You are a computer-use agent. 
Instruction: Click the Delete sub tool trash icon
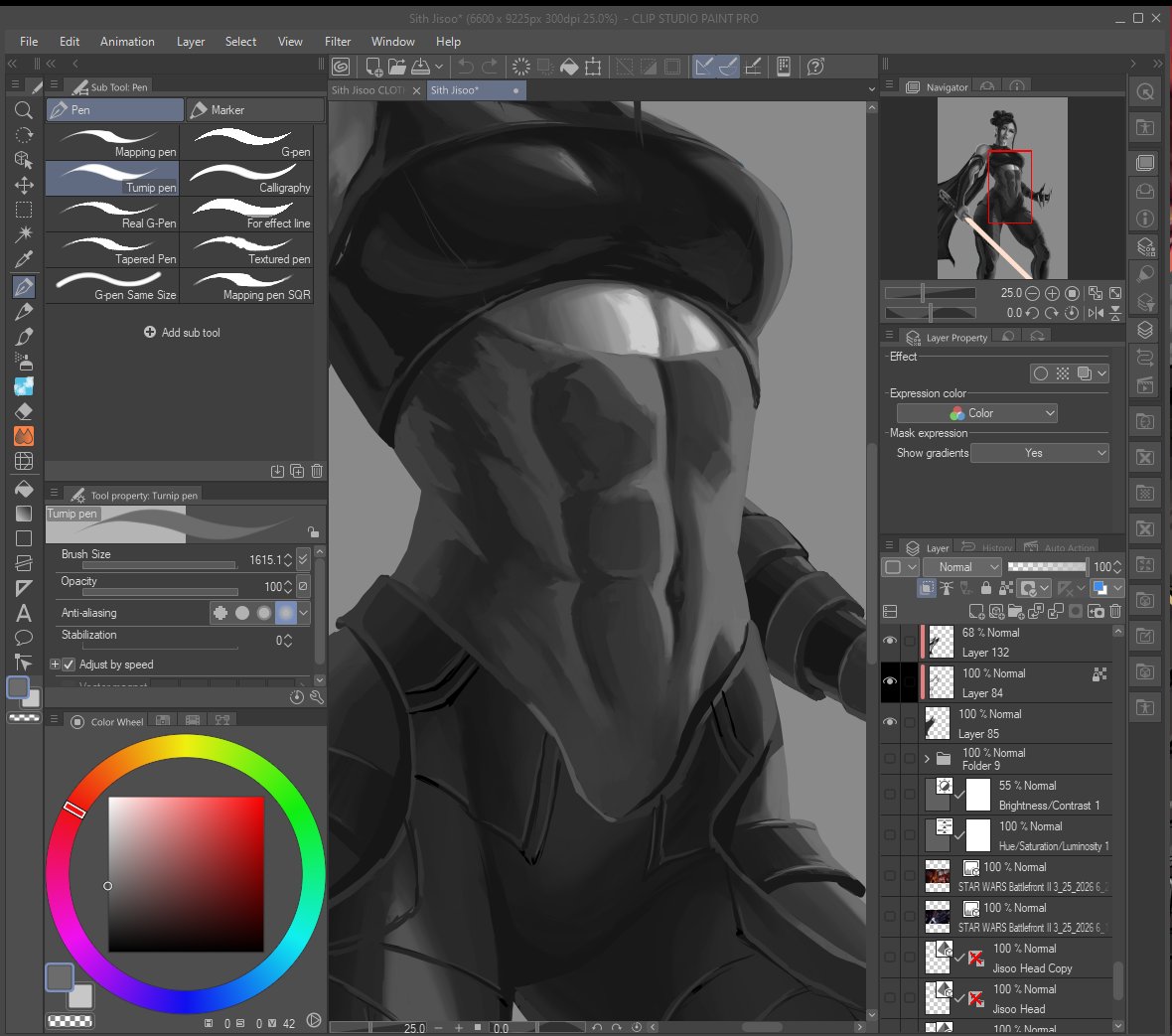[x=317, y=471]
